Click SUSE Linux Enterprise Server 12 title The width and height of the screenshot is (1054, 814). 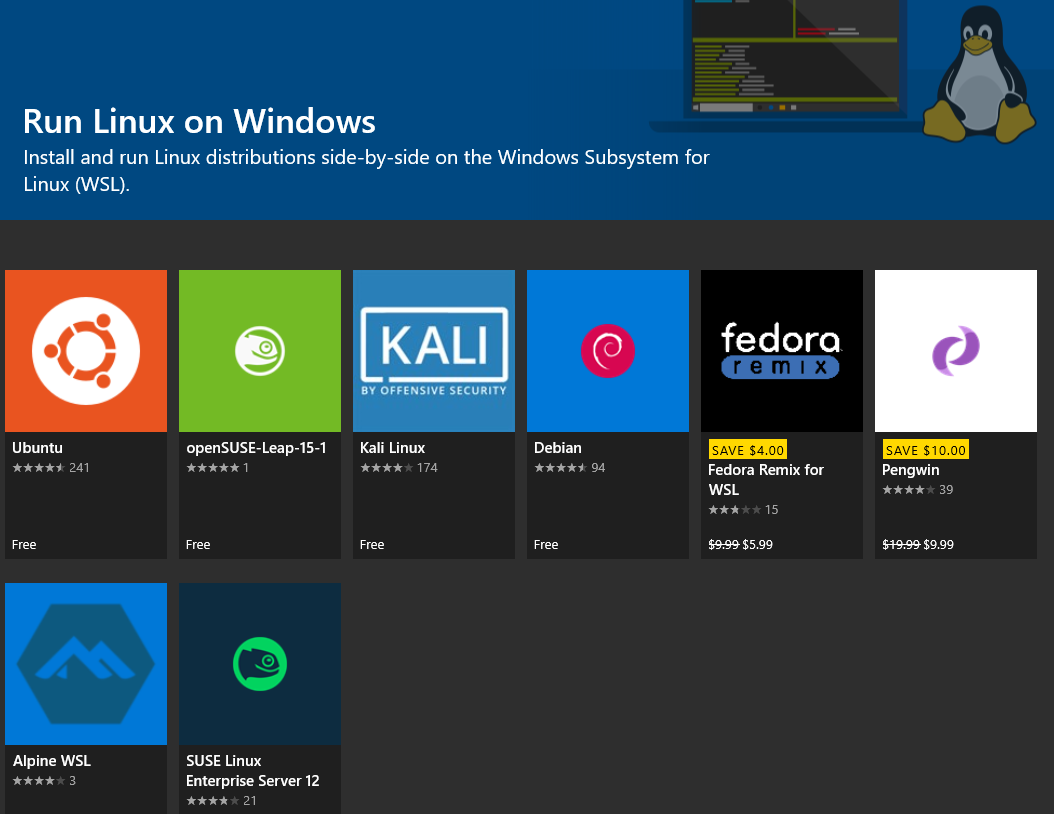point(253,771)
